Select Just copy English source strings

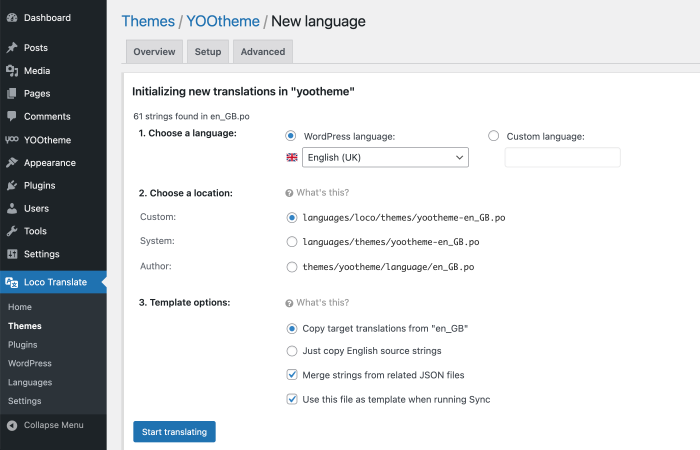tap(292, 351)
